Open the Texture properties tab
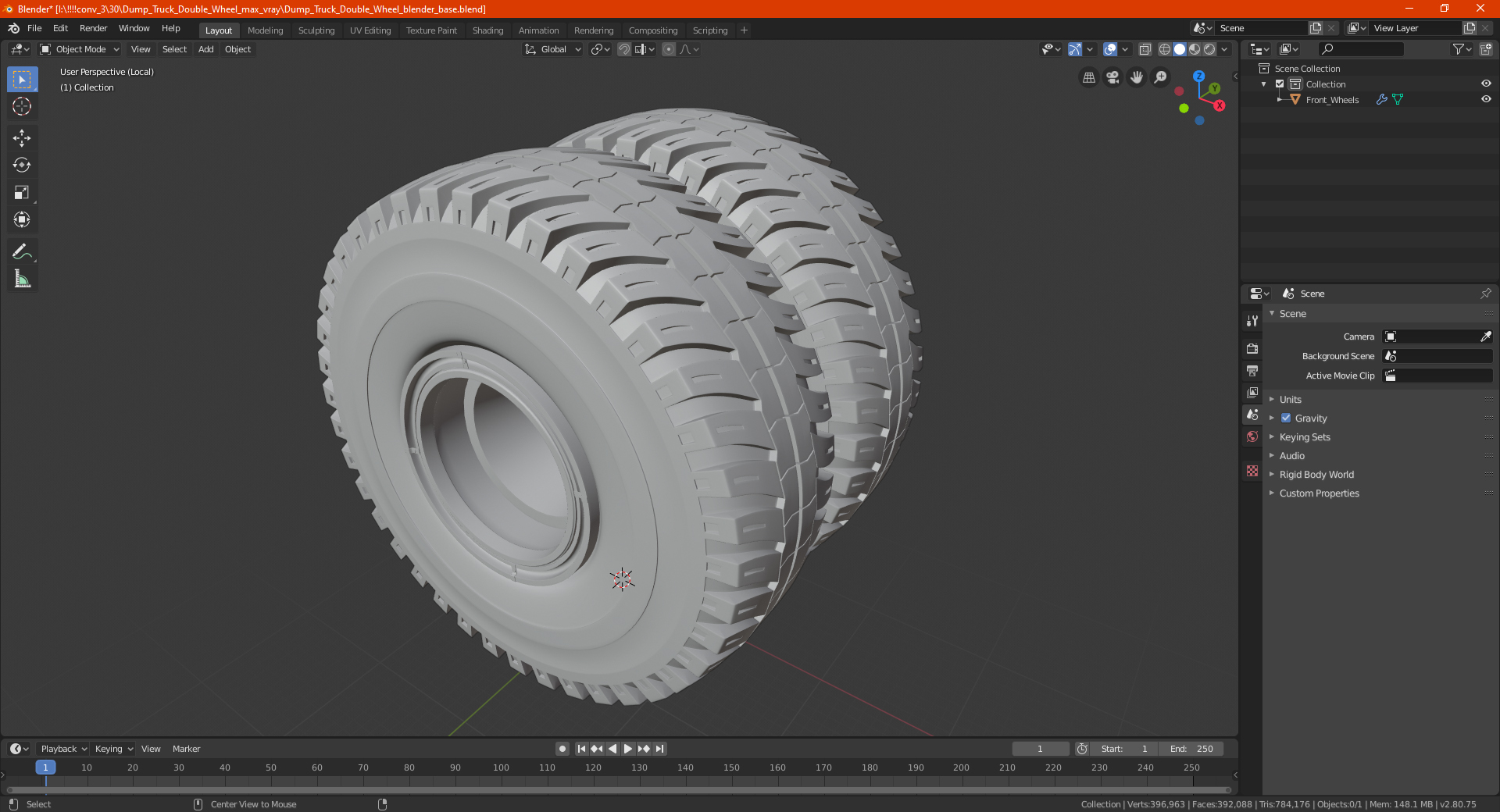This screenshot has height=812, width=1500. (x=1252, y=471)
